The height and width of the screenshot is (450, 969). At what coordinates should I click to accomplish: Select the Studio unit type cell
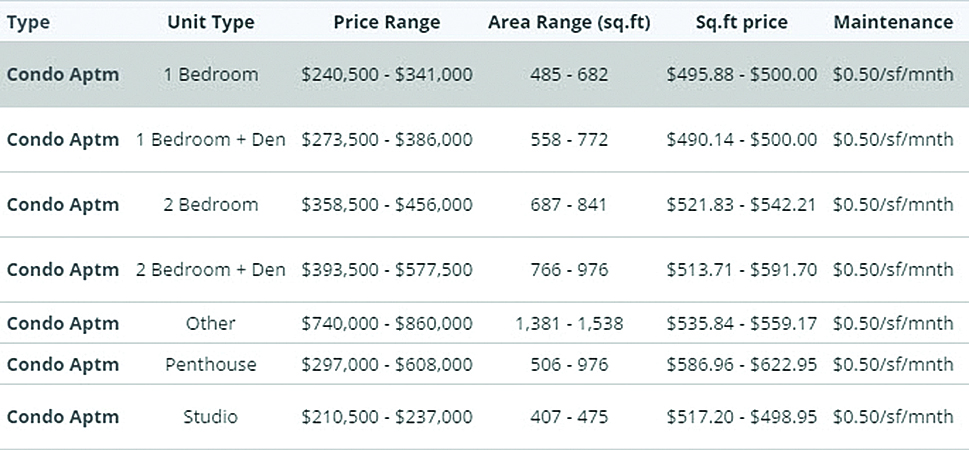tap(211, 417)
